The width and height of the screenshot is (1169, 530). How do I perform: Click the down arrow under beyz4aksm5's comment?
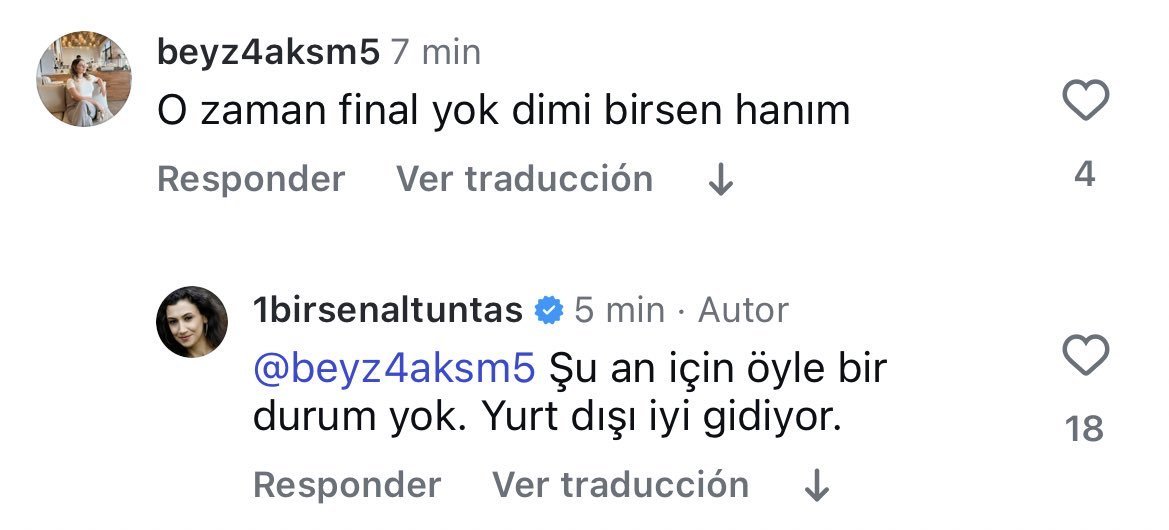point(720,180)
